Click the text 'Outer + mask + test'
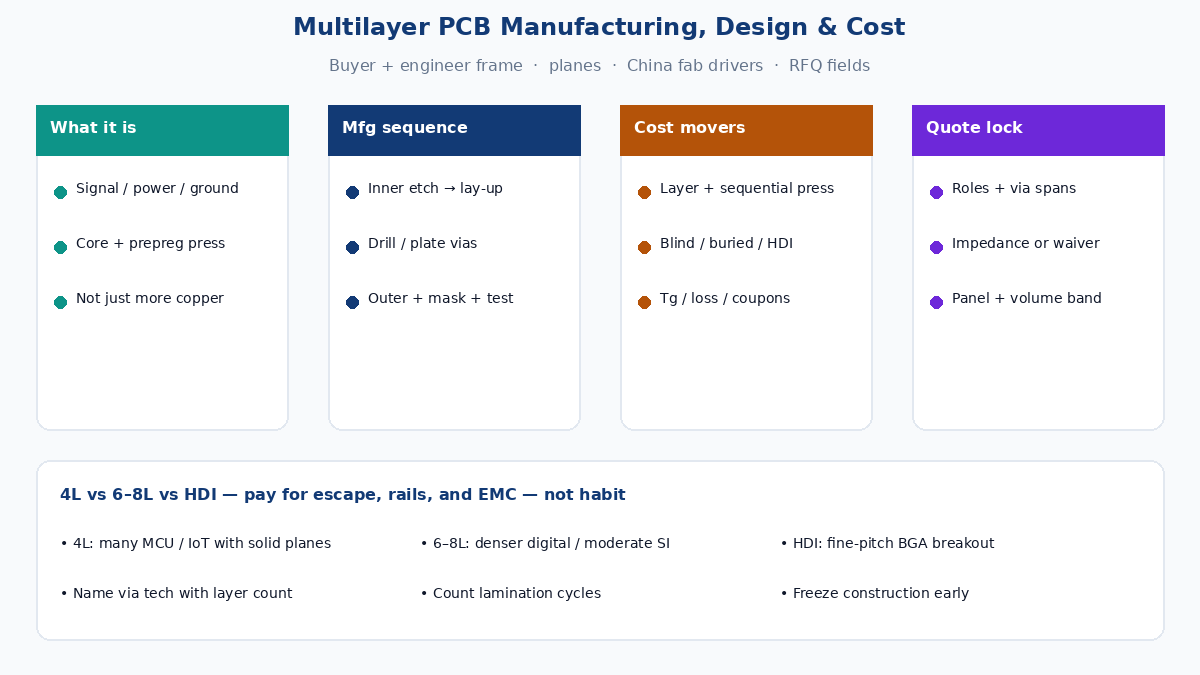The height and width of the screenshot is (675, 1200). click(440, 299)
